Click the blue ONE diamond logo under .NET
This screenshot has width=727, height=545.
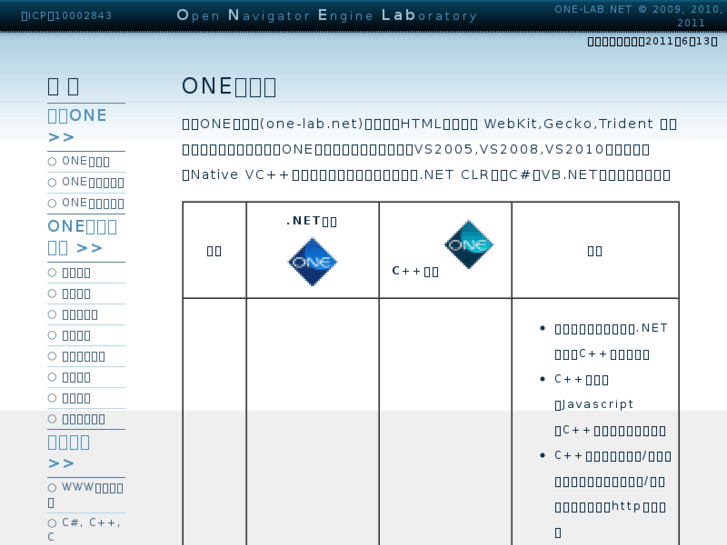(312, 262)
